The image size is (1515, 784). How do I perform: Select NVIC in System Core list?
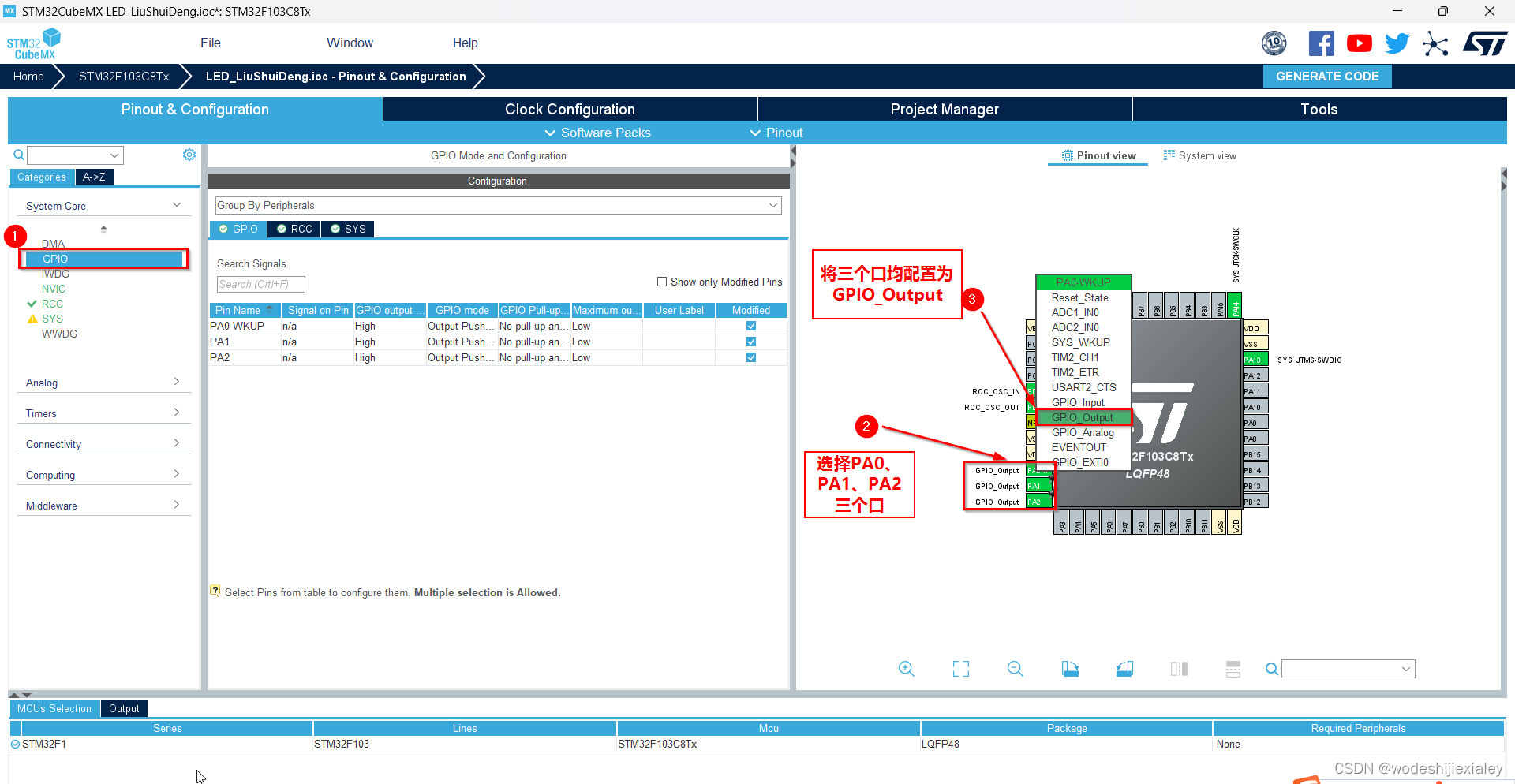54,289
